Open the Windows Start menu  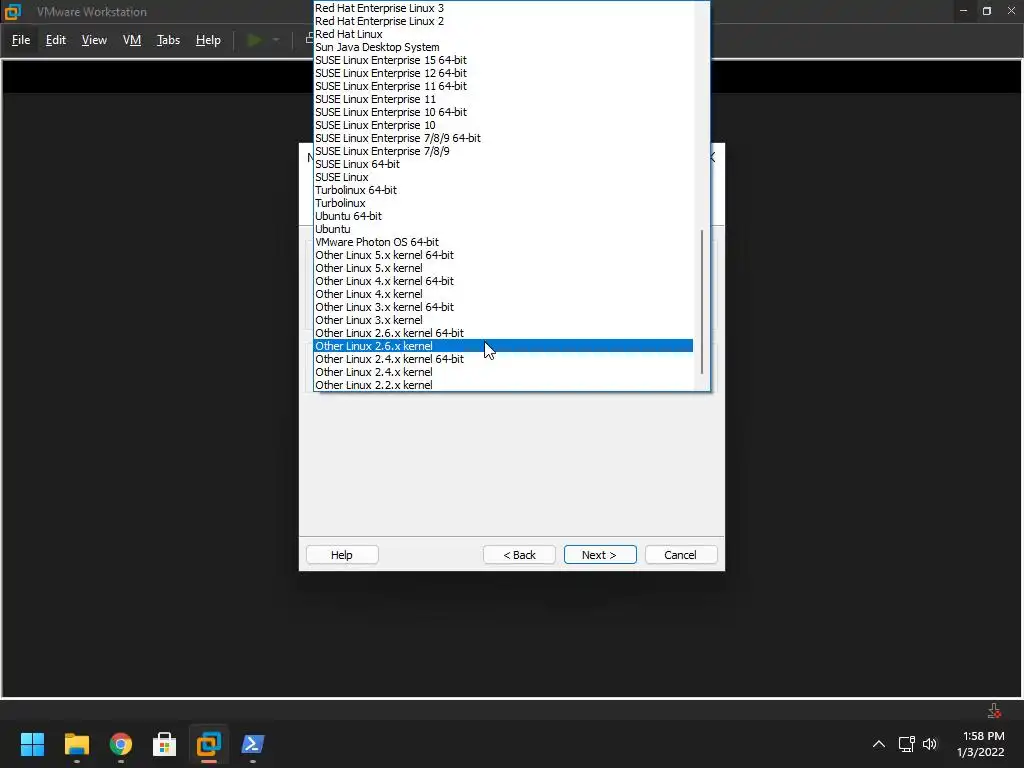click(32, 744)
